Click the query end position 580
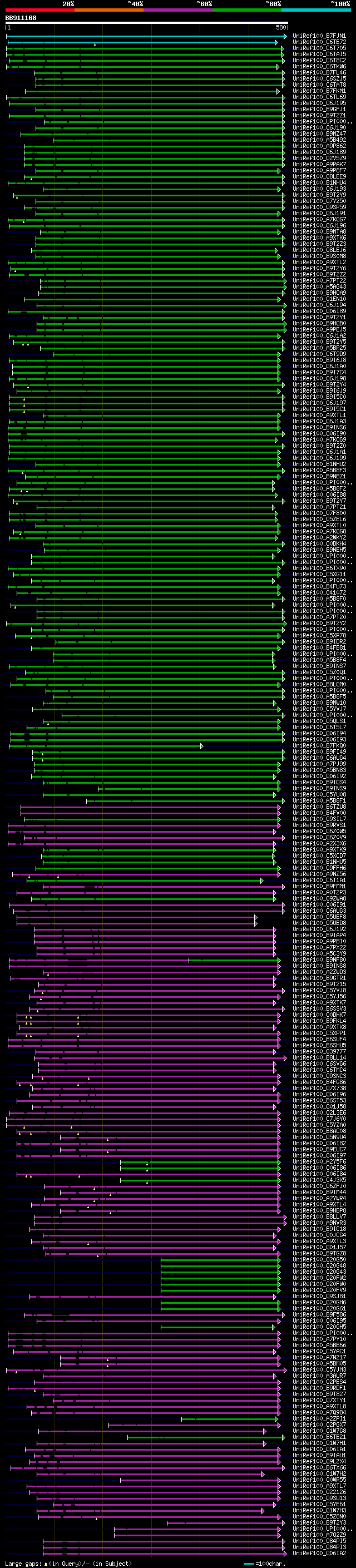Screen dimensions: 356x1568 tap(280, 27)
